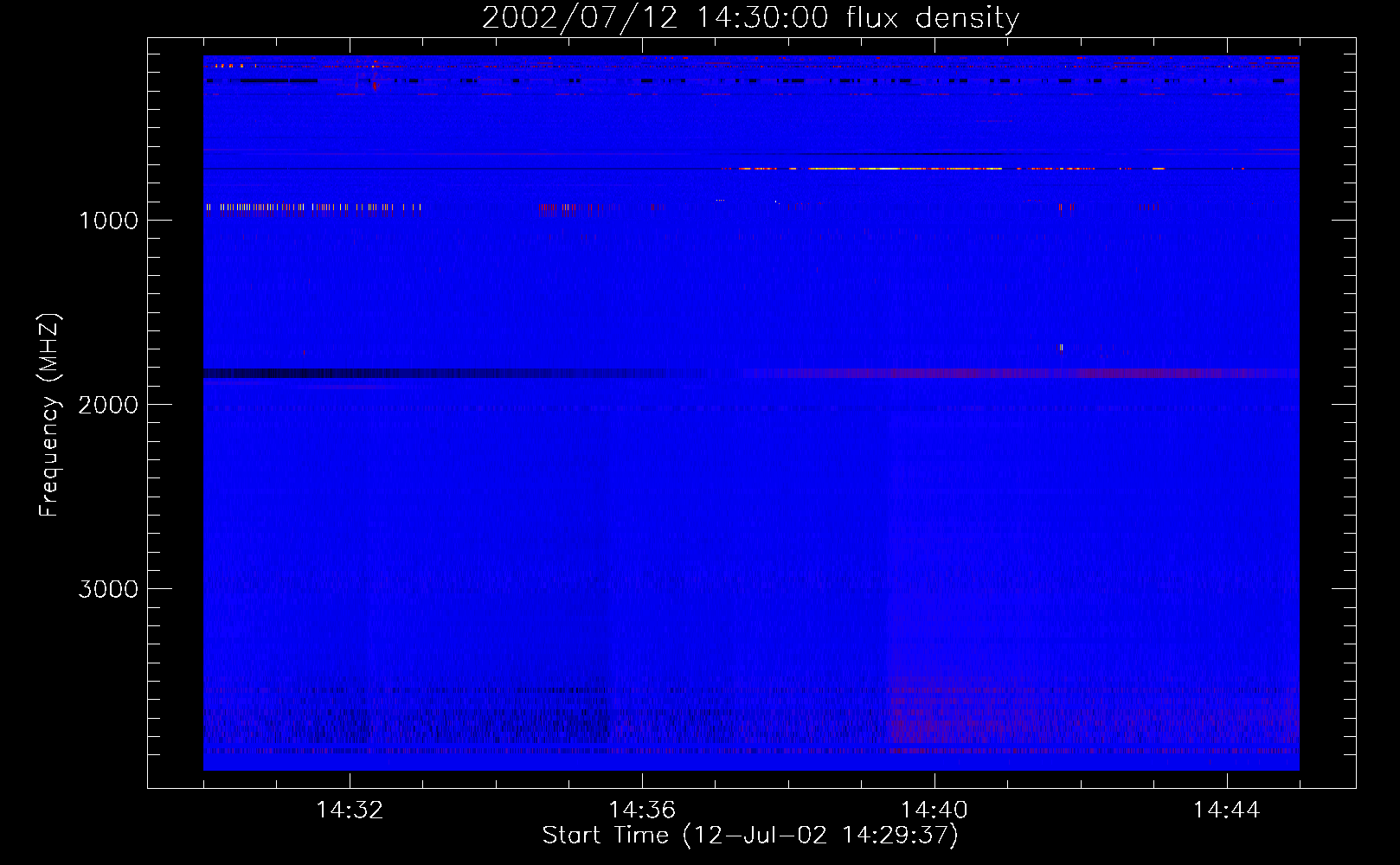Click the 1000 tick label on the frequency axis
The height and width of the screenshot is (865, 1400).
(x=108, y=221)
